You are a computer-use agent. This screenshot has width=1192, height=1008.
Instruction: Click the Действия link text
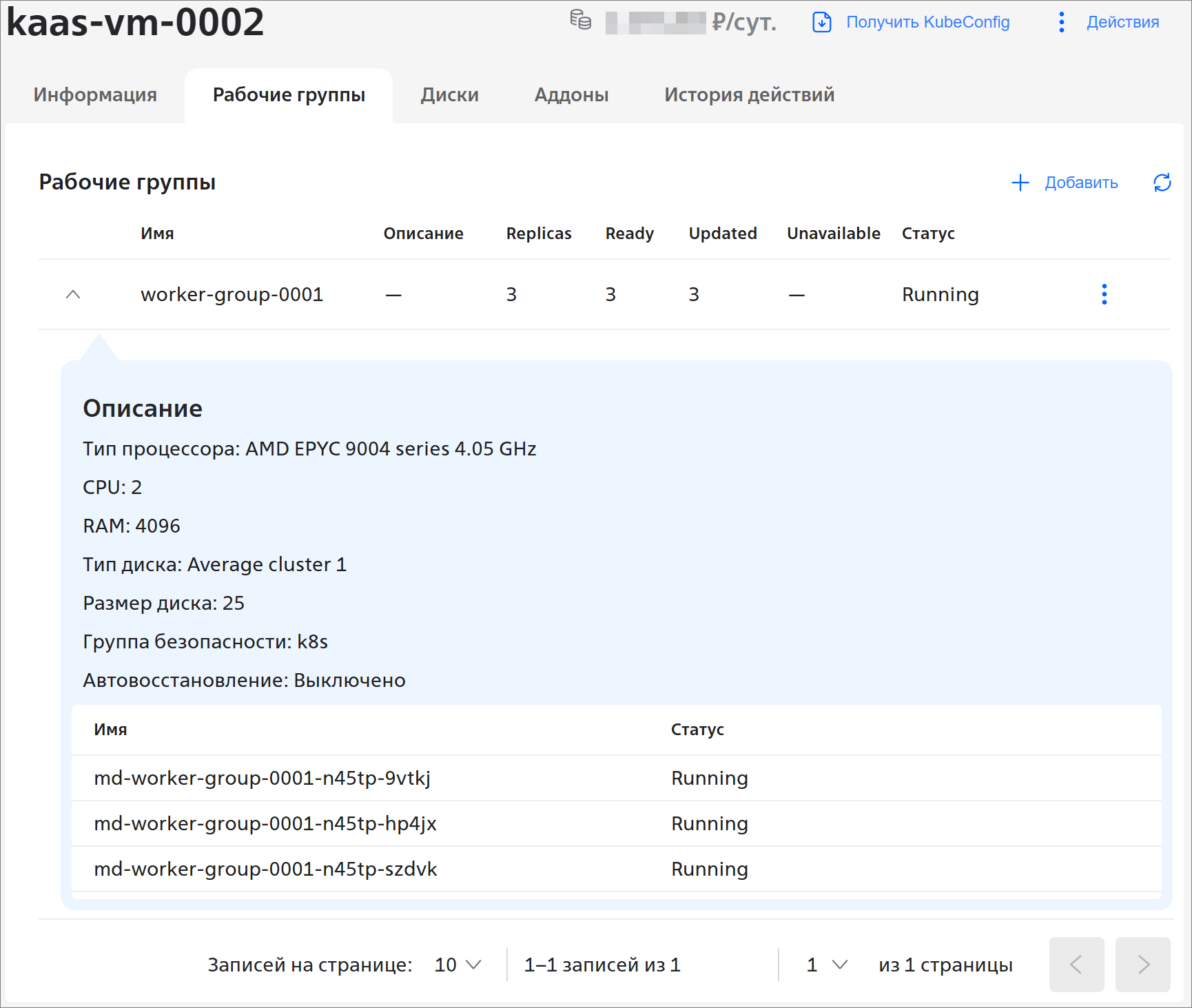[x=1122, y=22]
